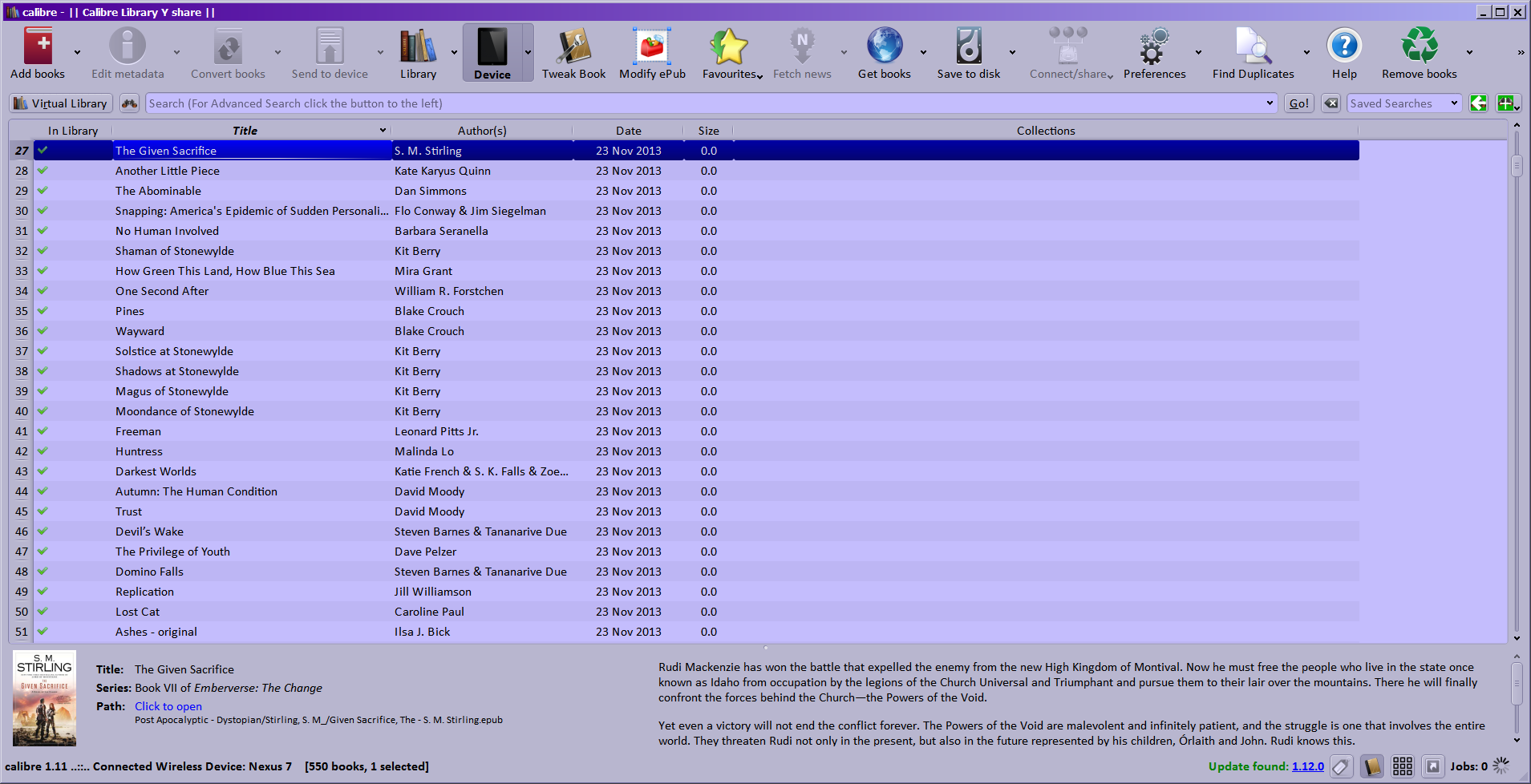Toggle the Cover Grid view button
The image size is (1531, 784).
1403,767
